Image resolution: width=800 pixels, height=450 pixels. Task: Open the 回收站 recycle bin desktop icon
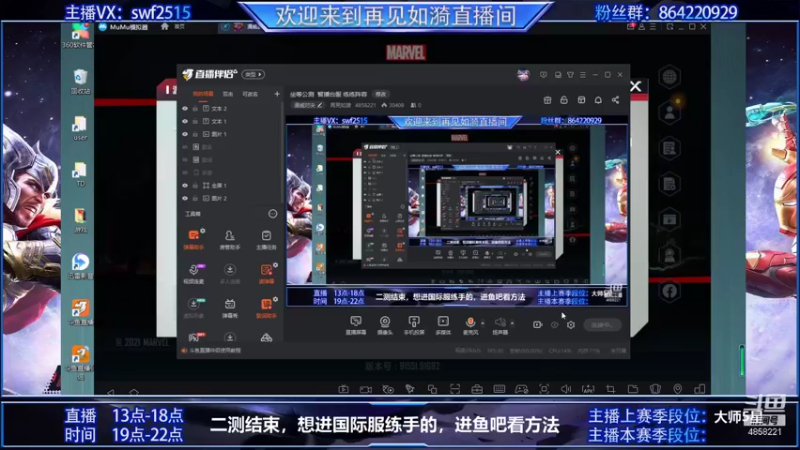(x=80, y=82)
